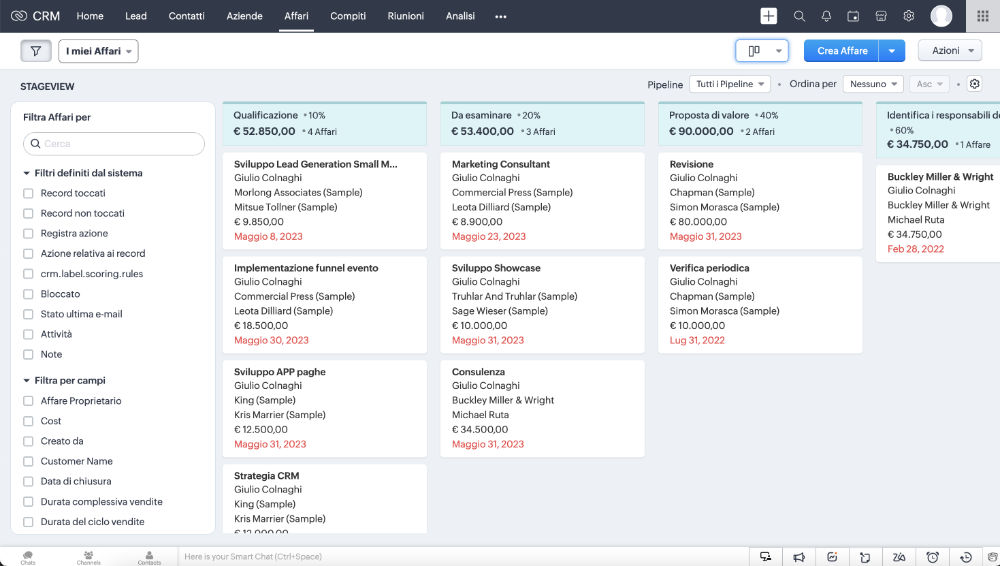The image size is (1000, 566).
Task: Open the Asc sort order dropdown
Action: click(929, 84)
